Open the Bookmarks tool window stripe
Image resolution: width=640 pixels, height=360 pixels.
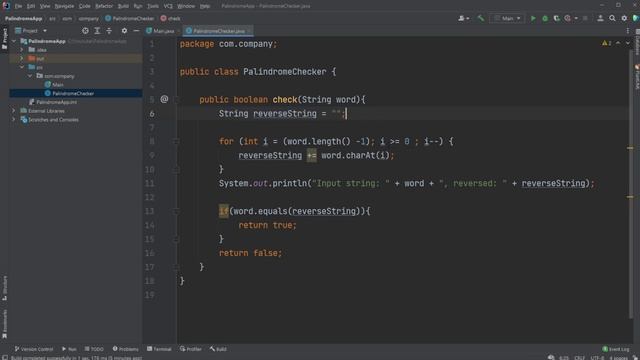(x=4, y=324)
